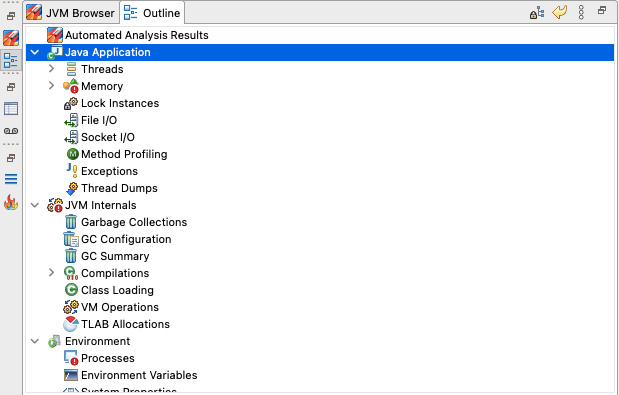
Task: Click the Thread Dumps icon
Action: pyautogui.click(x=72, y=188)
